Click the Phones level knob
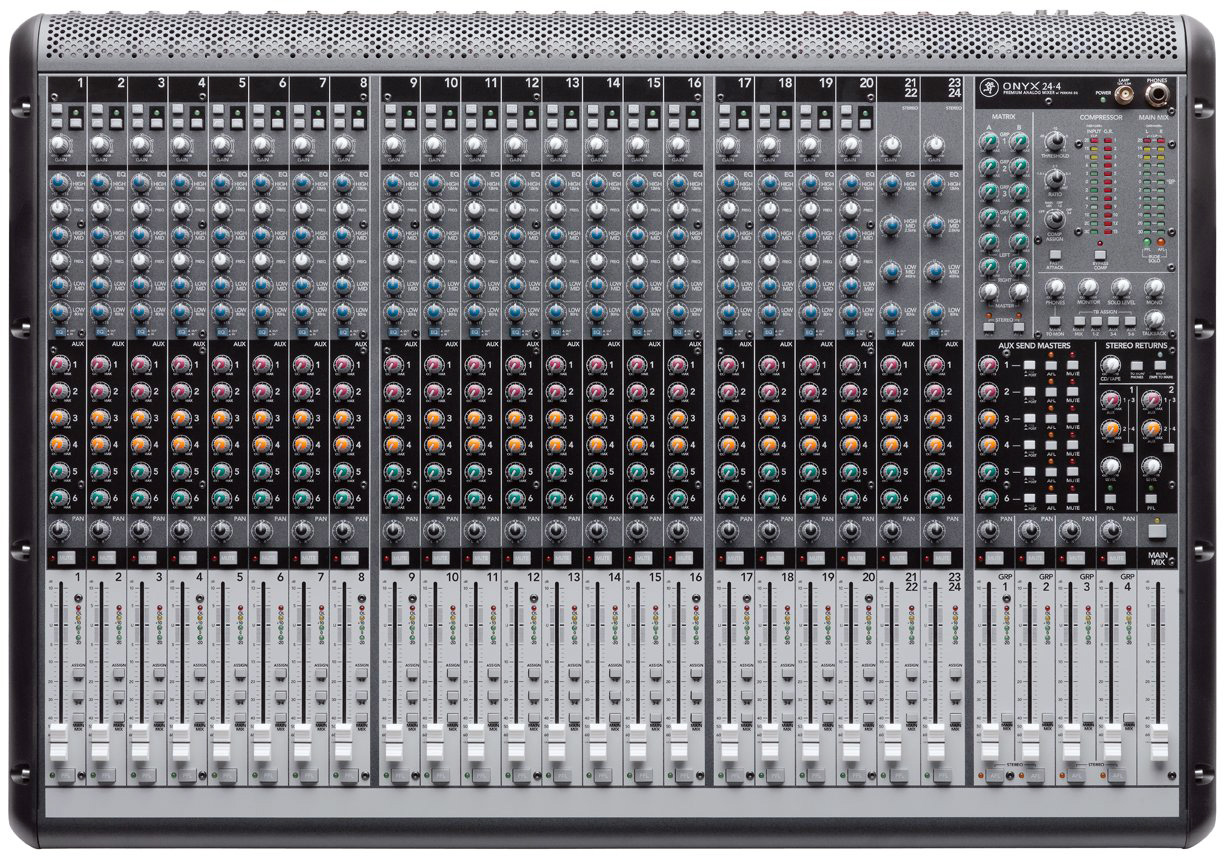This screenshot has height=861, width=1225. 1056,290
